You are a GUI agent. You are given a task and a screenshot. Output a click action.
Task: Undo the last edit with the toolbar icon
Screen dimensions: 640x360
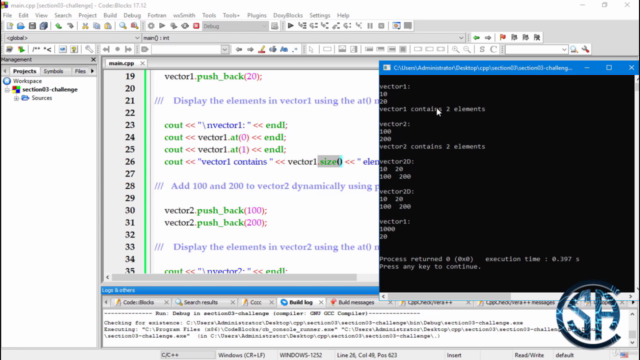click(x=59, y=26)
